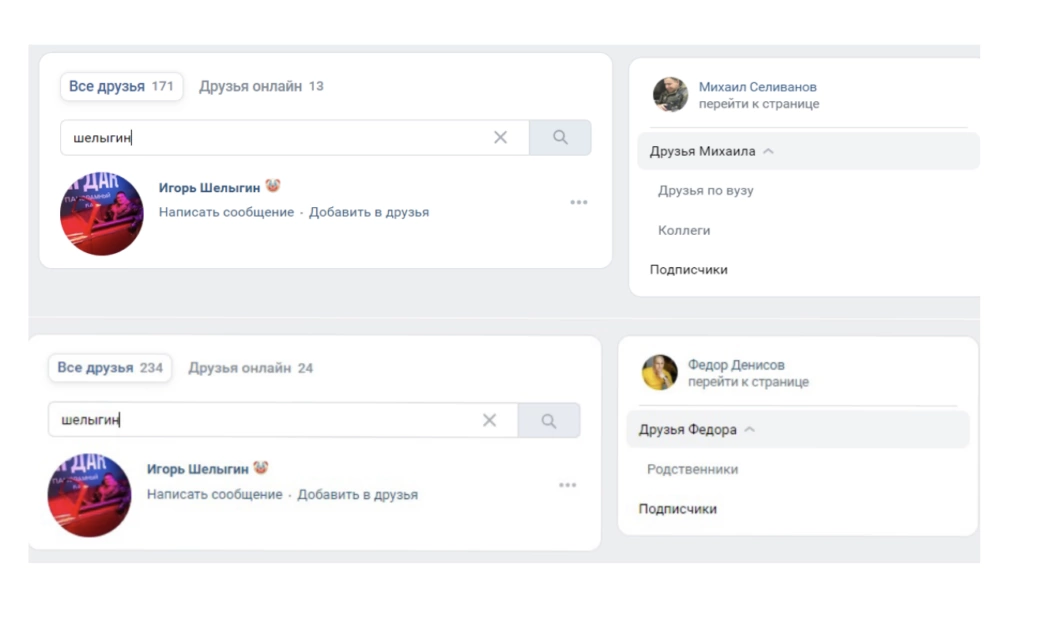Viewport: 1045px width, 620px height.
Task: Click Написать сообщение in upper result
Action: [226, 212]
